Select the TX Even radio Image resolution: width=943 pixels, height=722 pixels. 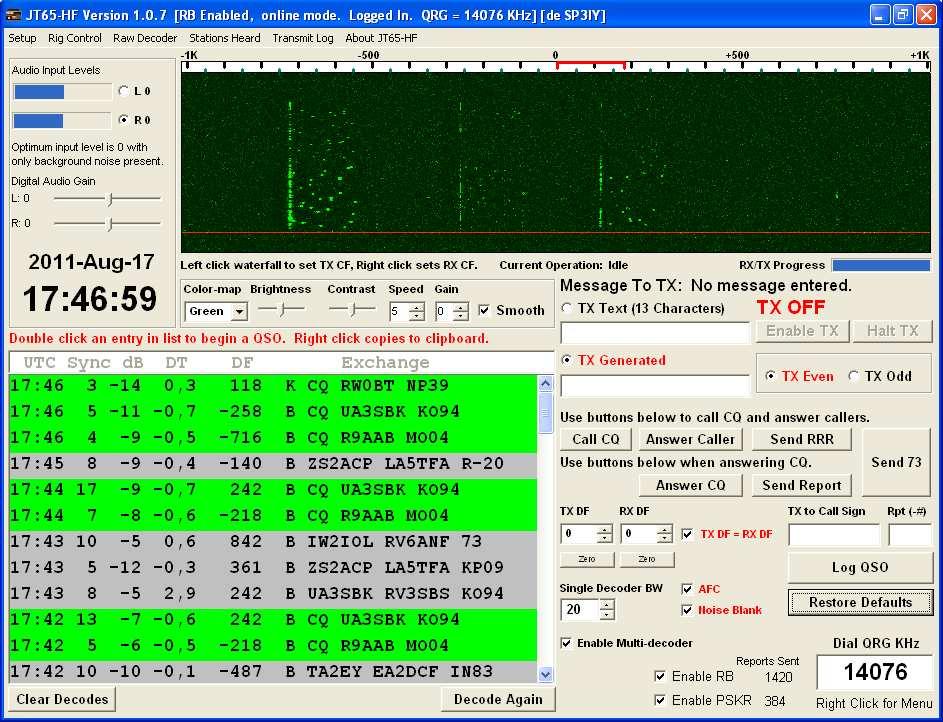(770, 376)
